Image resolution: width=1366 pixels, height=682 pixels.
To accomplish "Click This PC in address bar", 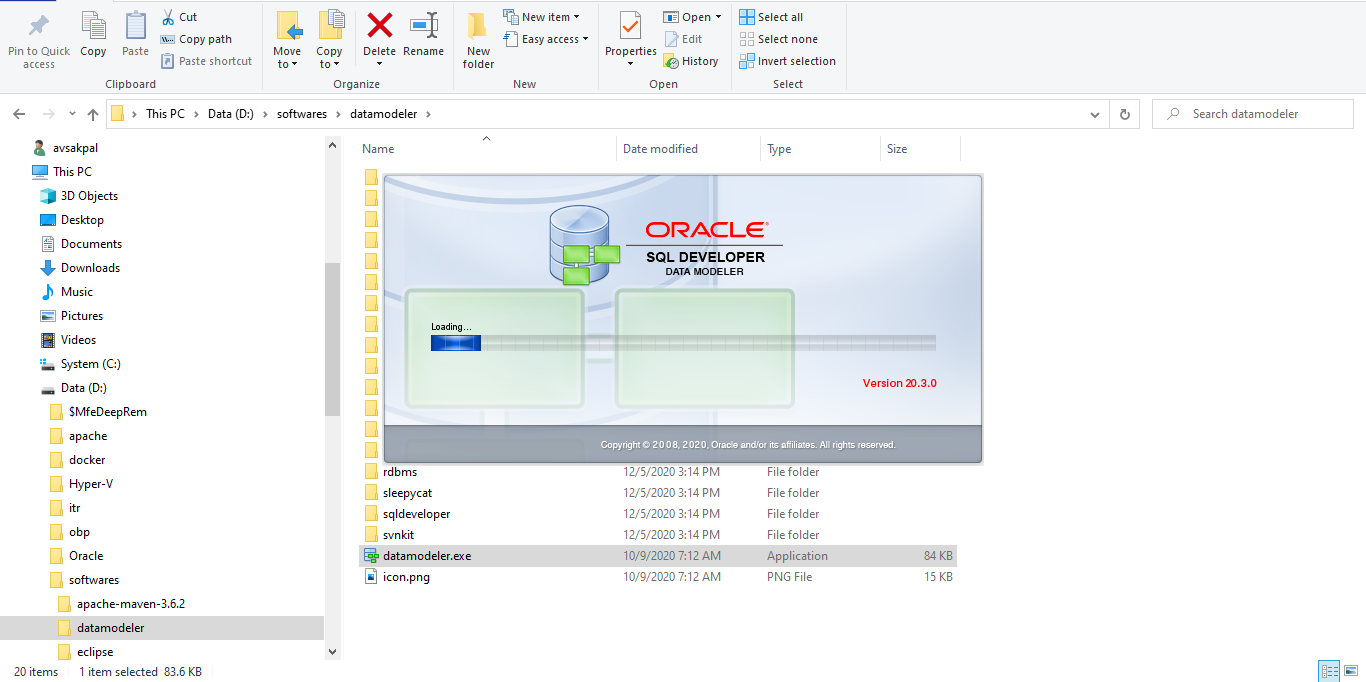I will click(165, 114).
